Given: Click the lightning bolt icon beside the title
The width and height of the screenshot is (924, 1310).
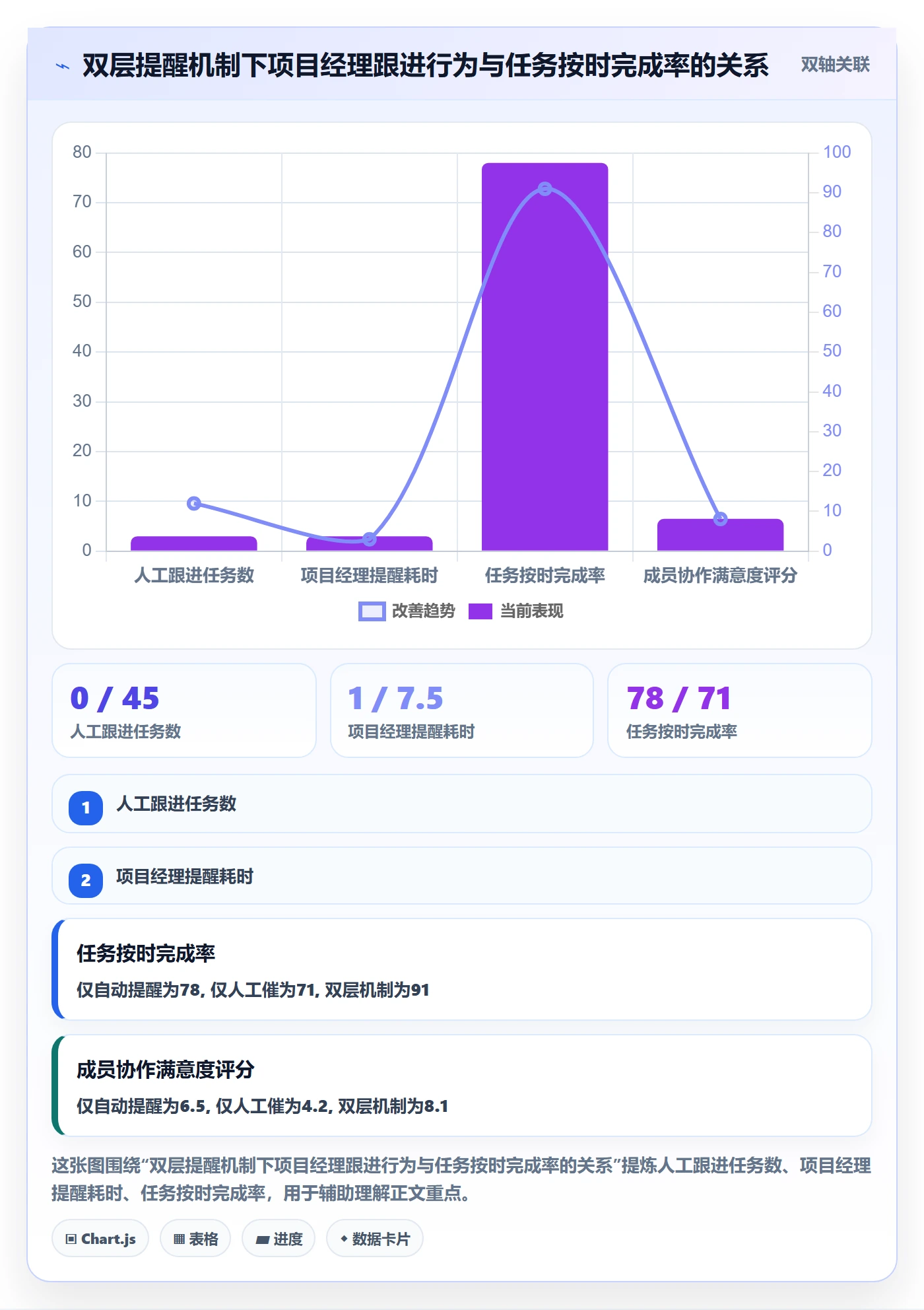Looking at the screenshot, I should [63, 66].
